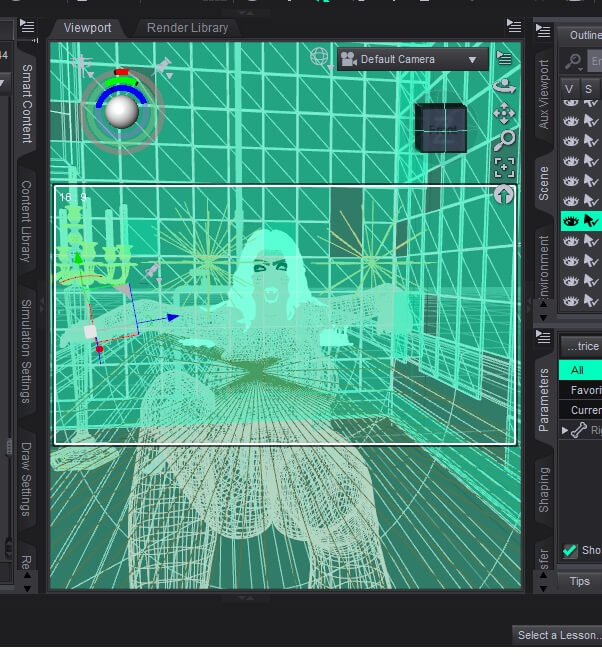Click the S column header in Scene pane
The image size is (602, 661).
589,89
